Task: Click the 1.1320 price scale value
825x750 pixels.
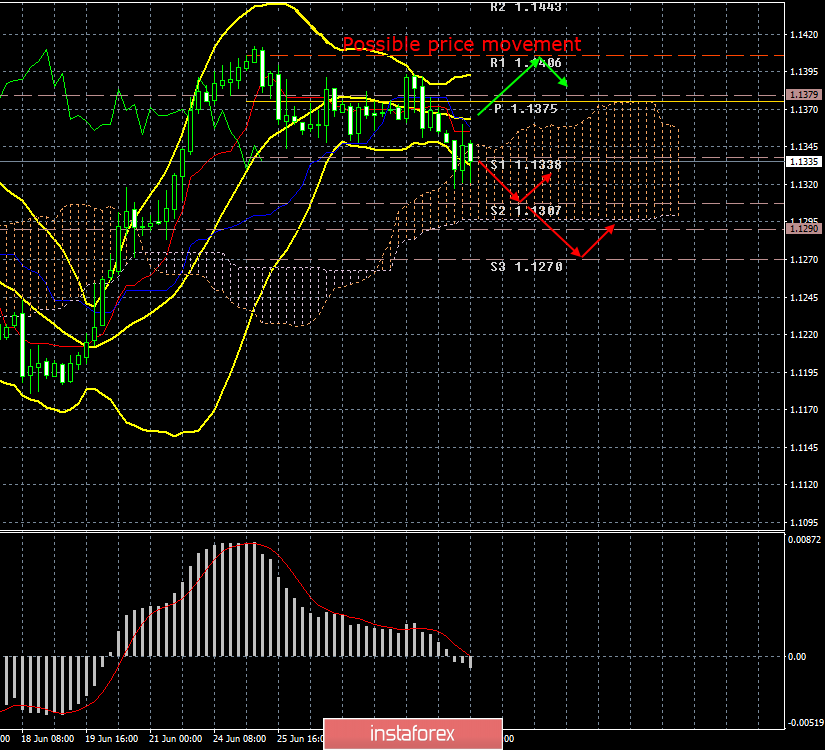Action: (x=804, y=185)
